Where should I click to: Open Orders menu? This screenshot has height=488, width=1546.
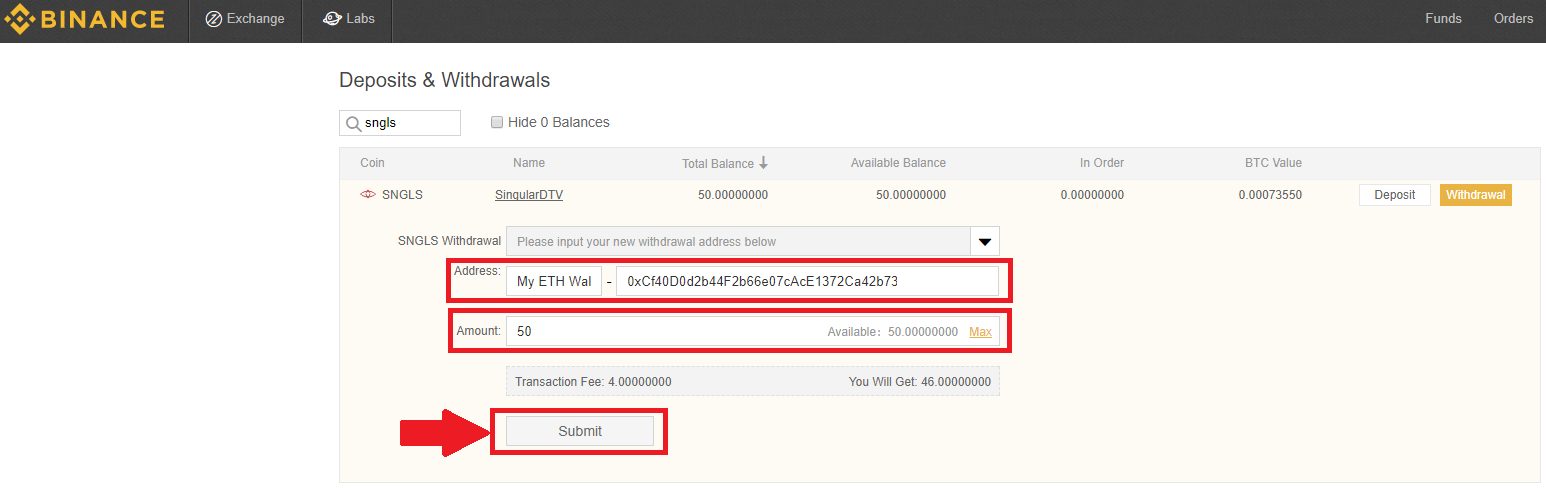1513,19
